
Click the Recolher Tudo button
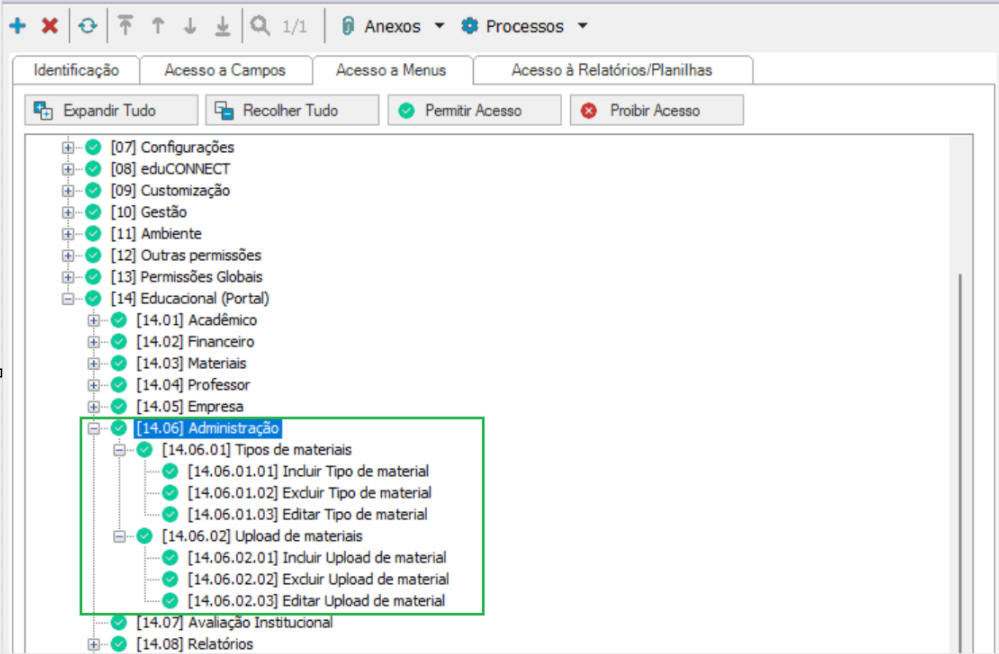(292, 110)
